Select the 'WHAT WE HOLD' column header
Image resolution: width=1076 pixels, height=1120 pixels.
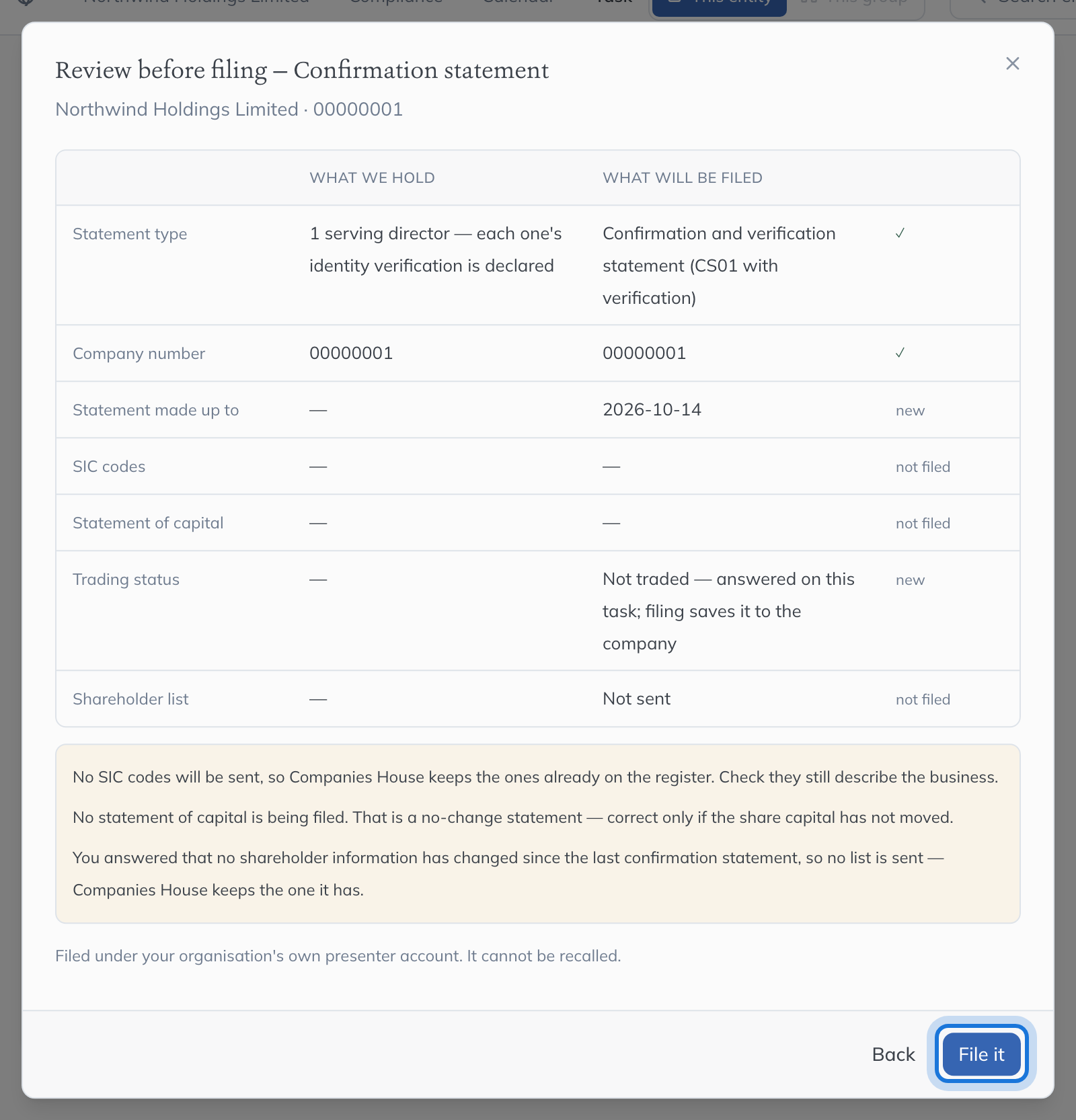click(372, 178)
